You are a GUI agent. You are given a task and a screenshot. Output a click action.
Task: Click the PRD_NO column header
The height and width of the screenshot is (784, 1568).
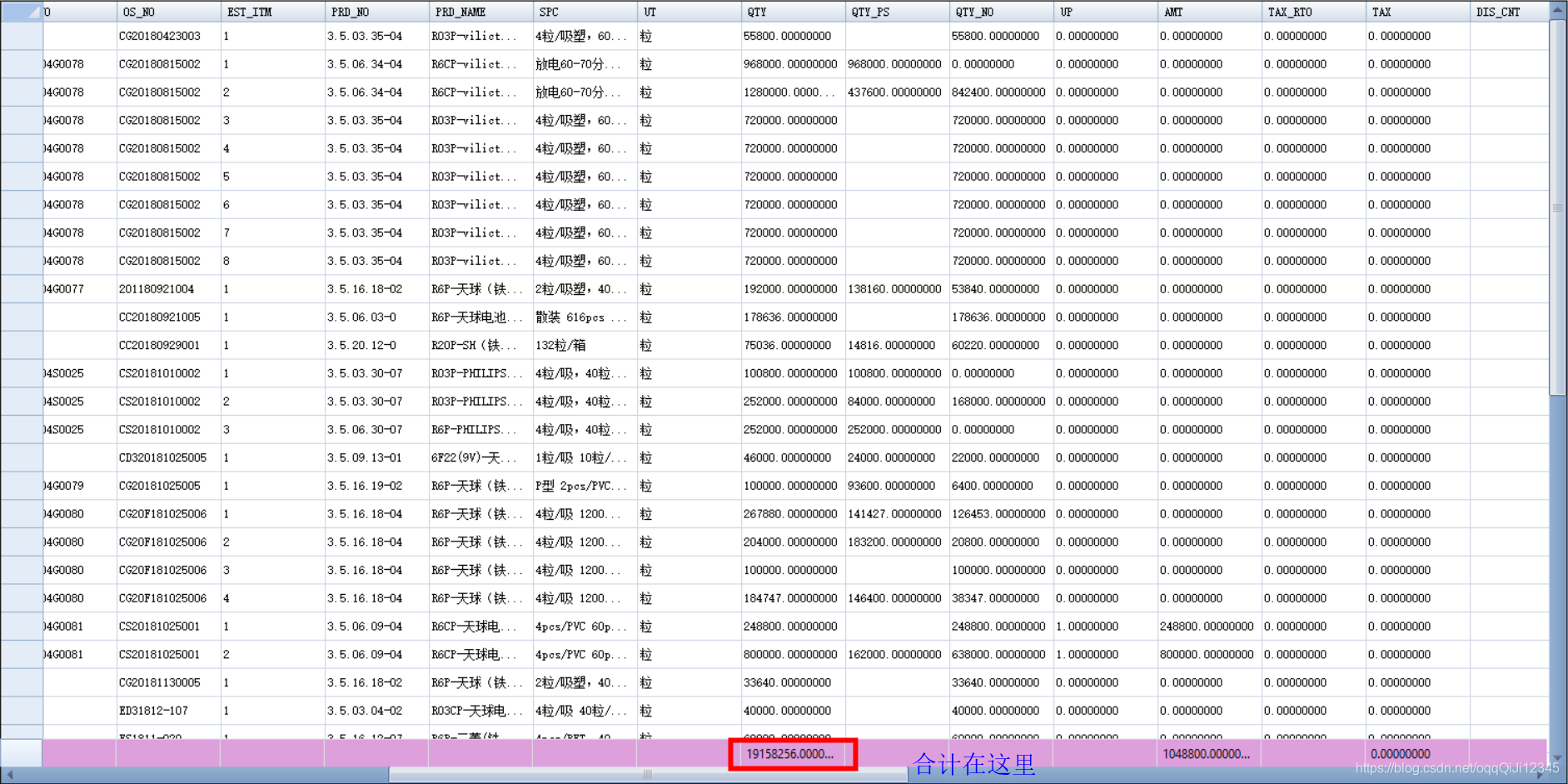coord(376,12)
